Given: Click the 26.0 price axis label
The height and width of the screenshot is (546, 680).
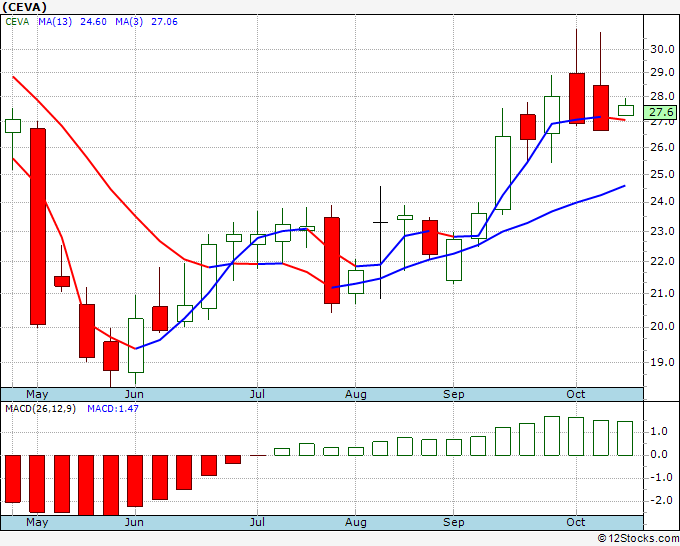Looking at the screenshot, I should tap(662, 147).
